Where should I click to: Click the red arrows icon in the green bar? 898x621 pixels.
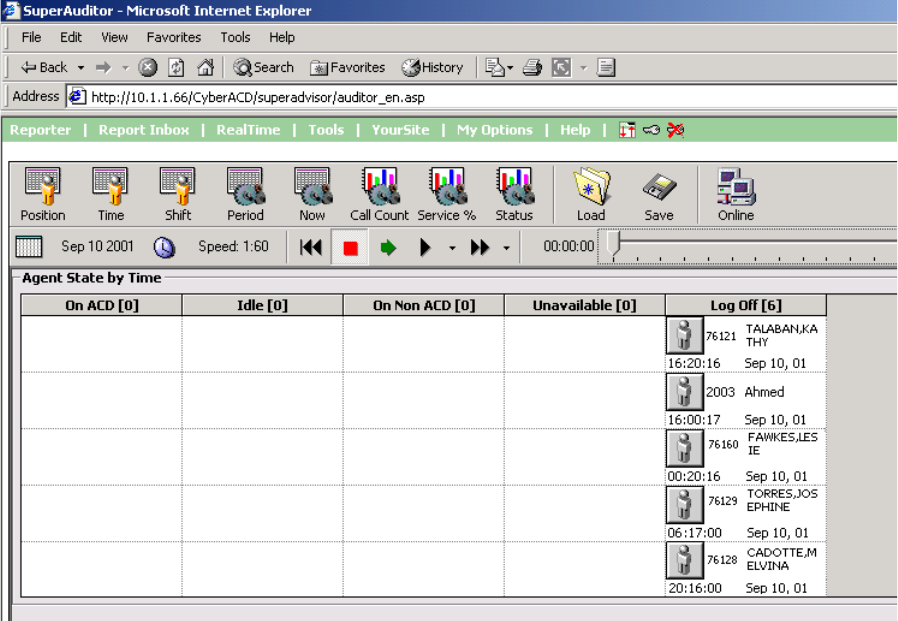point(627,130)
